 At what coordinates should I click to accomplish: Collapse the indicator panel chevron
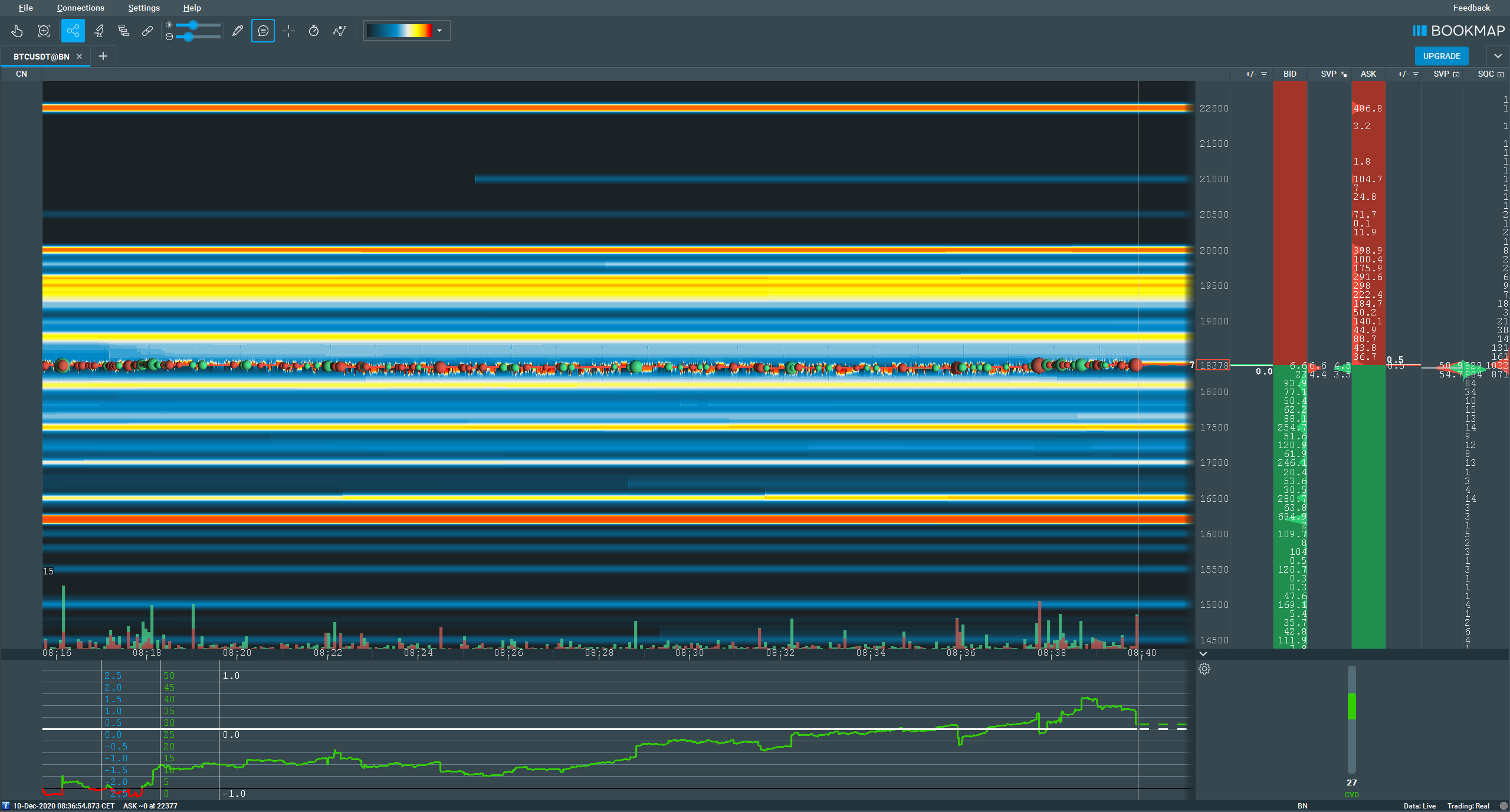[x=1203, y=653]
